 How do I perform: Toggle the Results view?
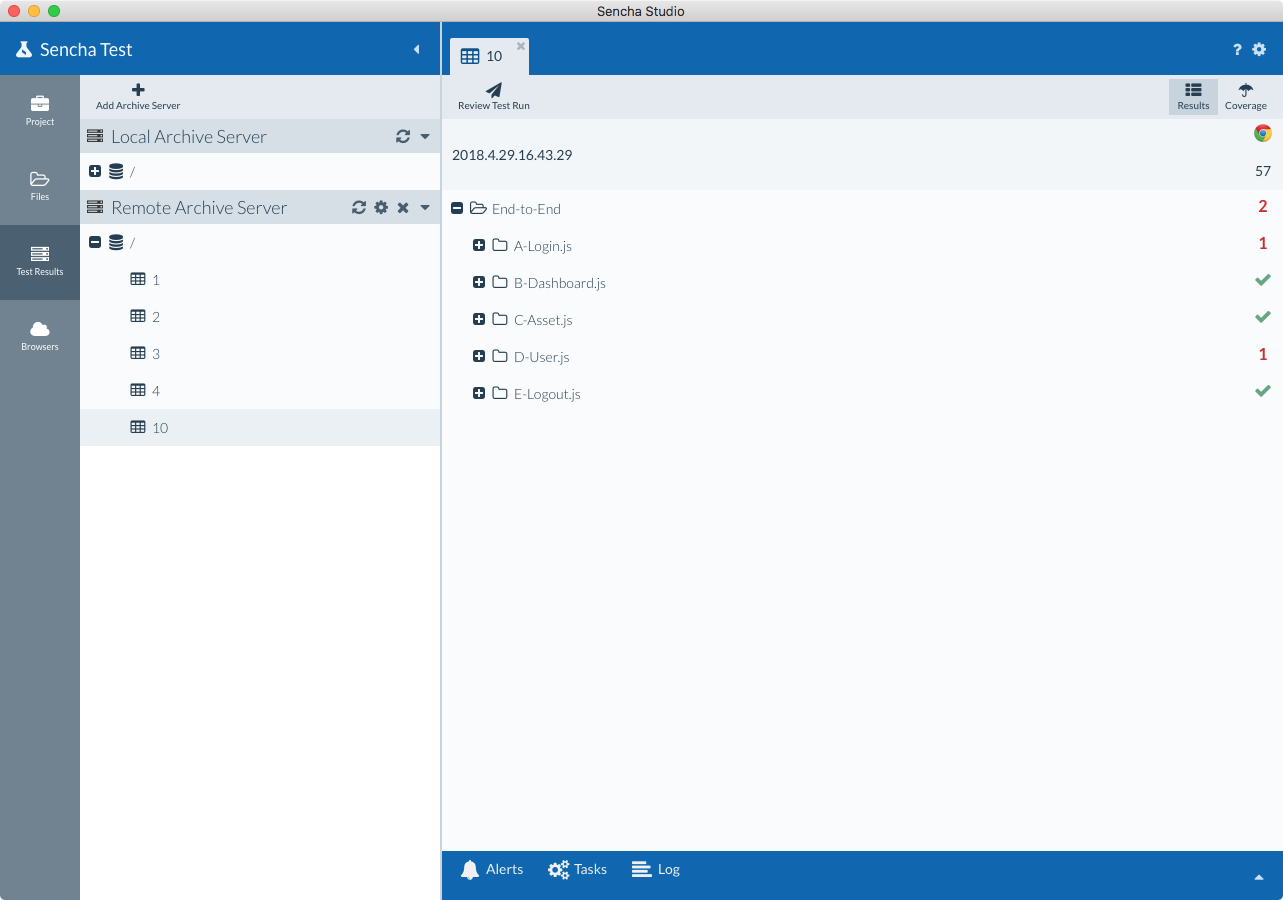(x=1193, y=96)
